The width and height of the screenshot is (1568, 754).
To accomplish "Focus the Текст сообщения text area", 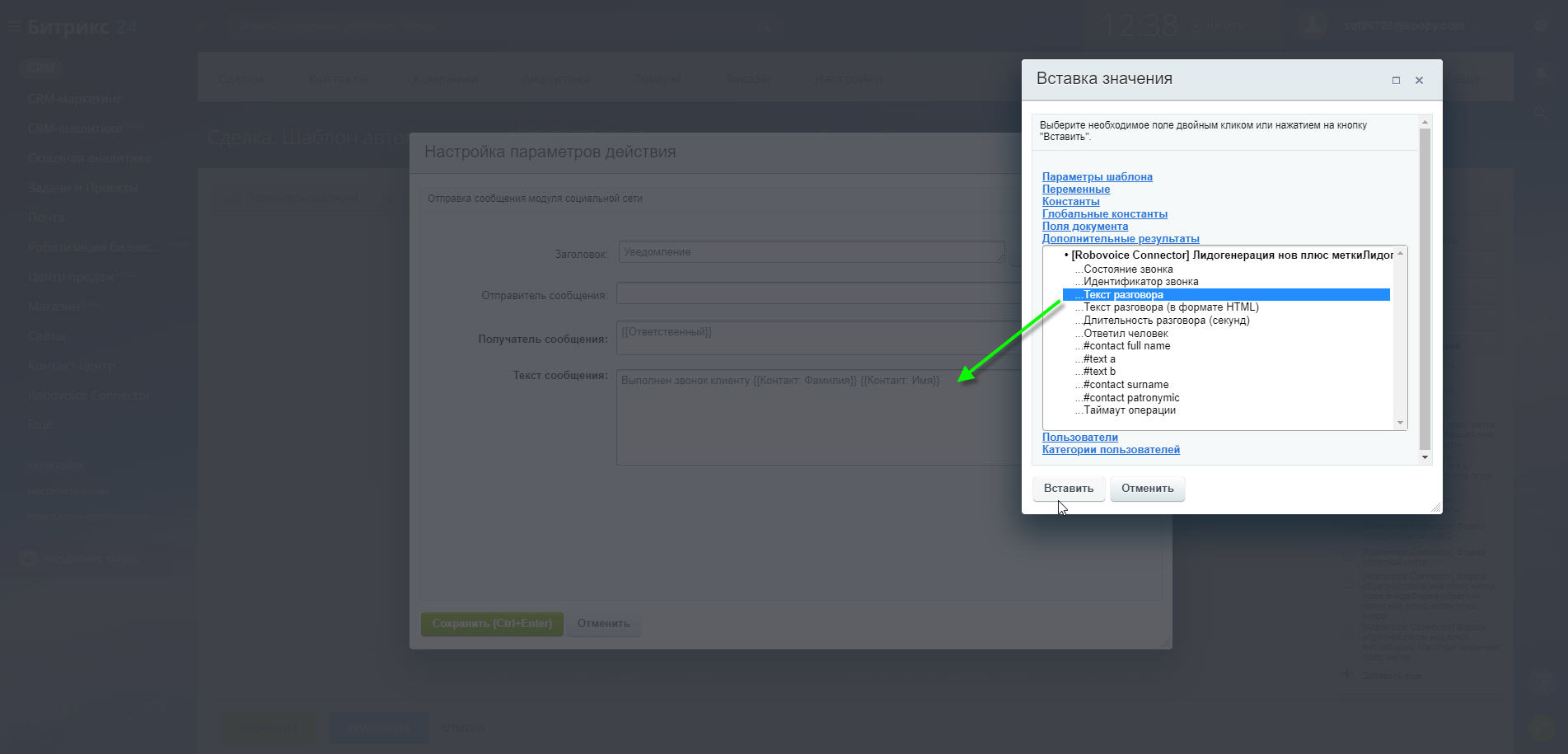I will click(819, 417).
